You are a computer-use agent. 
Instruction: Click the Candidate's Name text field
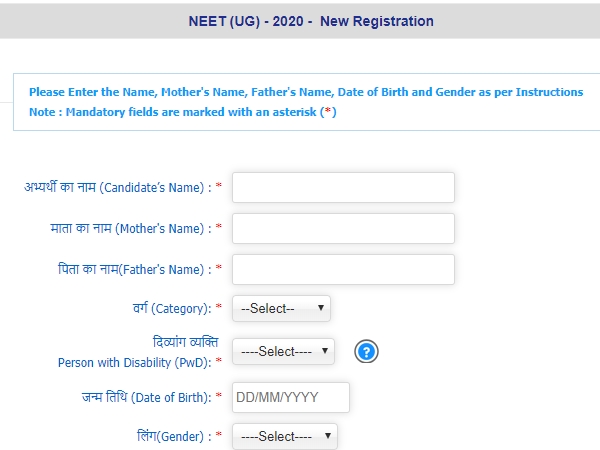pyautogui.click(x=343, y=188)
